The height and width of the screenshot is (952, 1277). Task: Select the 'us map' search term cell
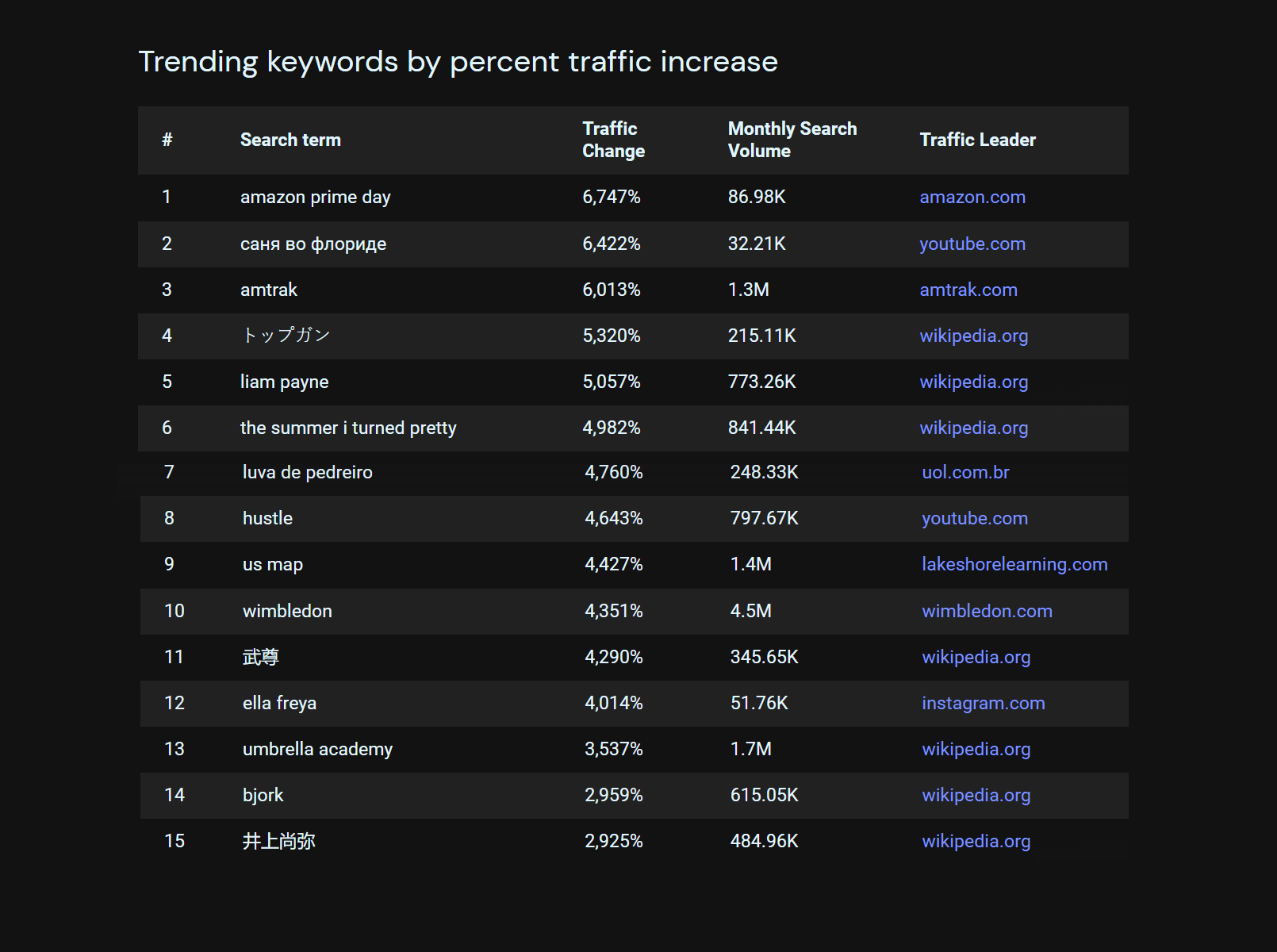(272, 564)
